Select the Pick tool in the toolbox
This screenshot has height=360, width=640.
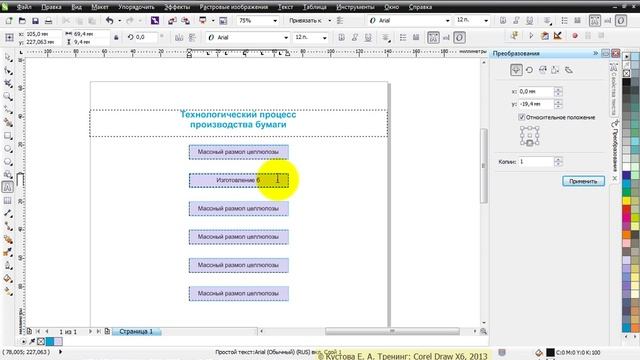pyautogui.click(x=8, y=57)
